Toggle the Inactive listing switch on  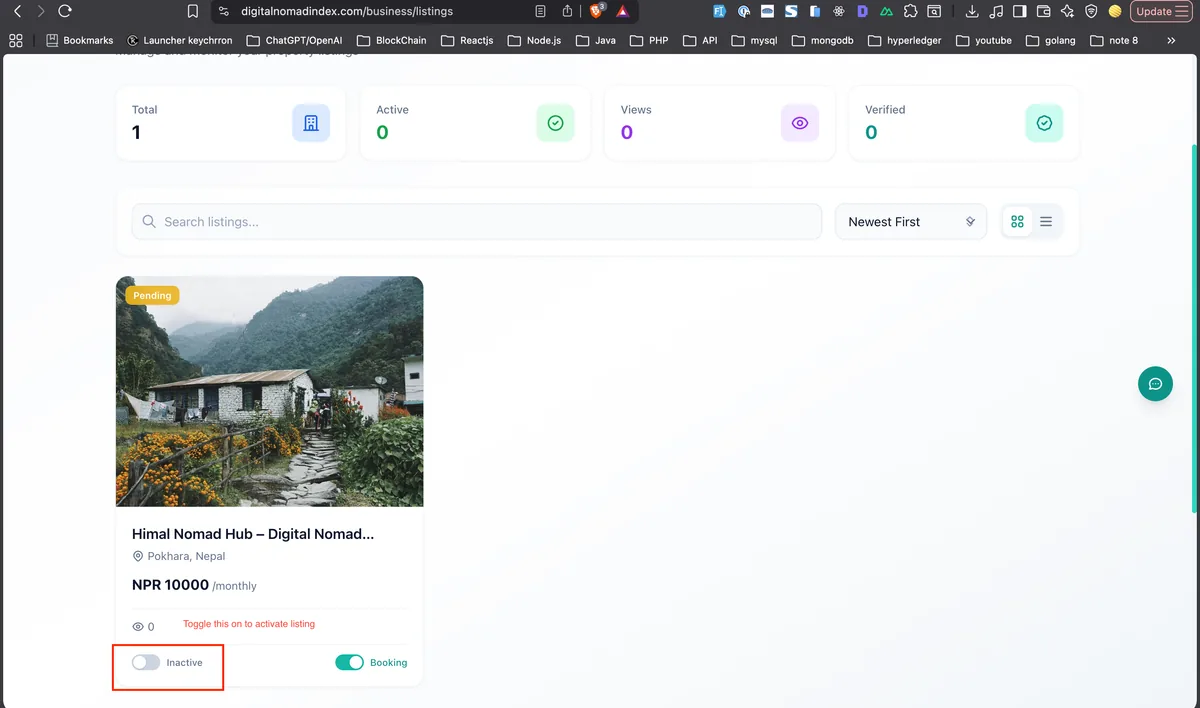145,662
